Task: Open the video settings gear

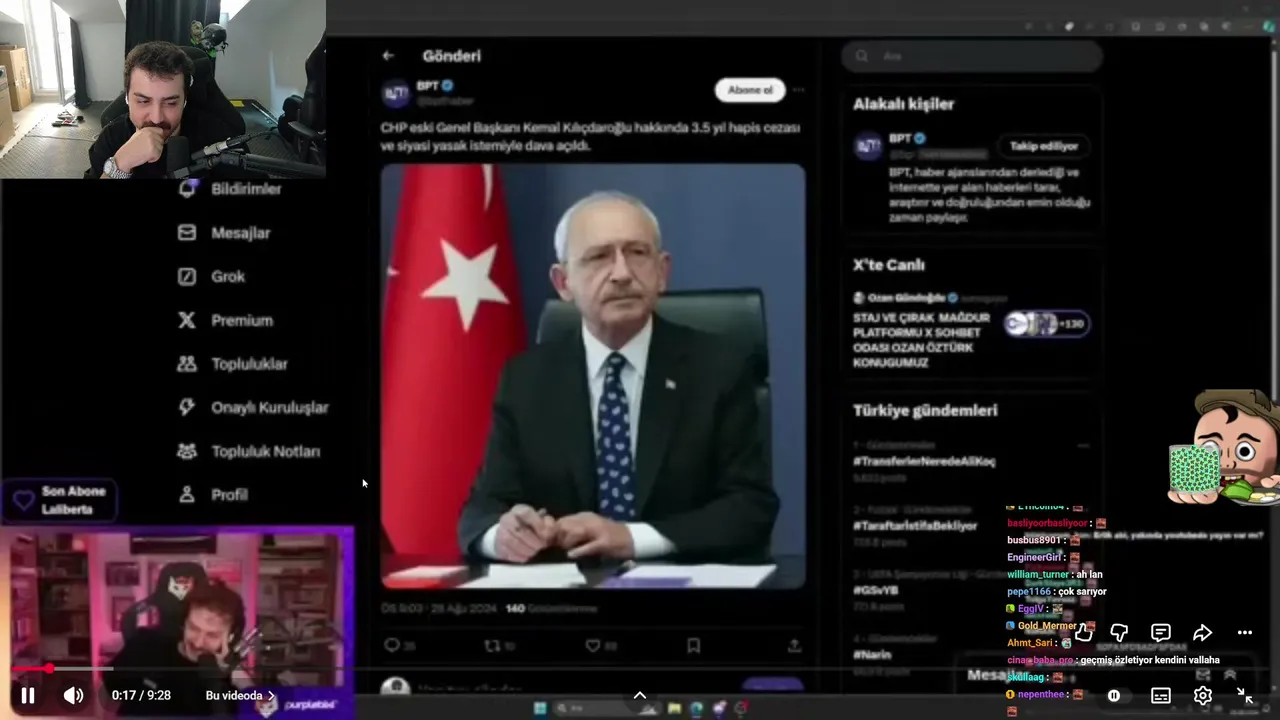Action: click(x=1203, y=695)
